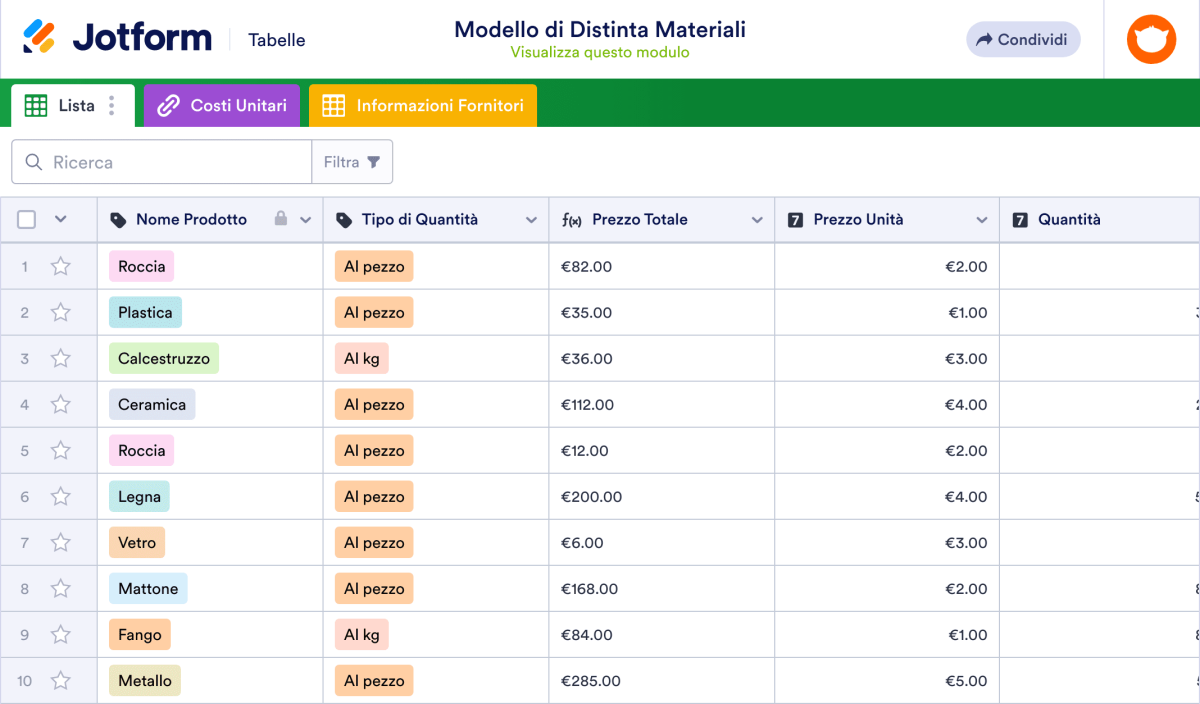This screenshot has height=704, width=1200.
Task: Star the Roccia row 1 entry
Action: [x=60, y=266]
